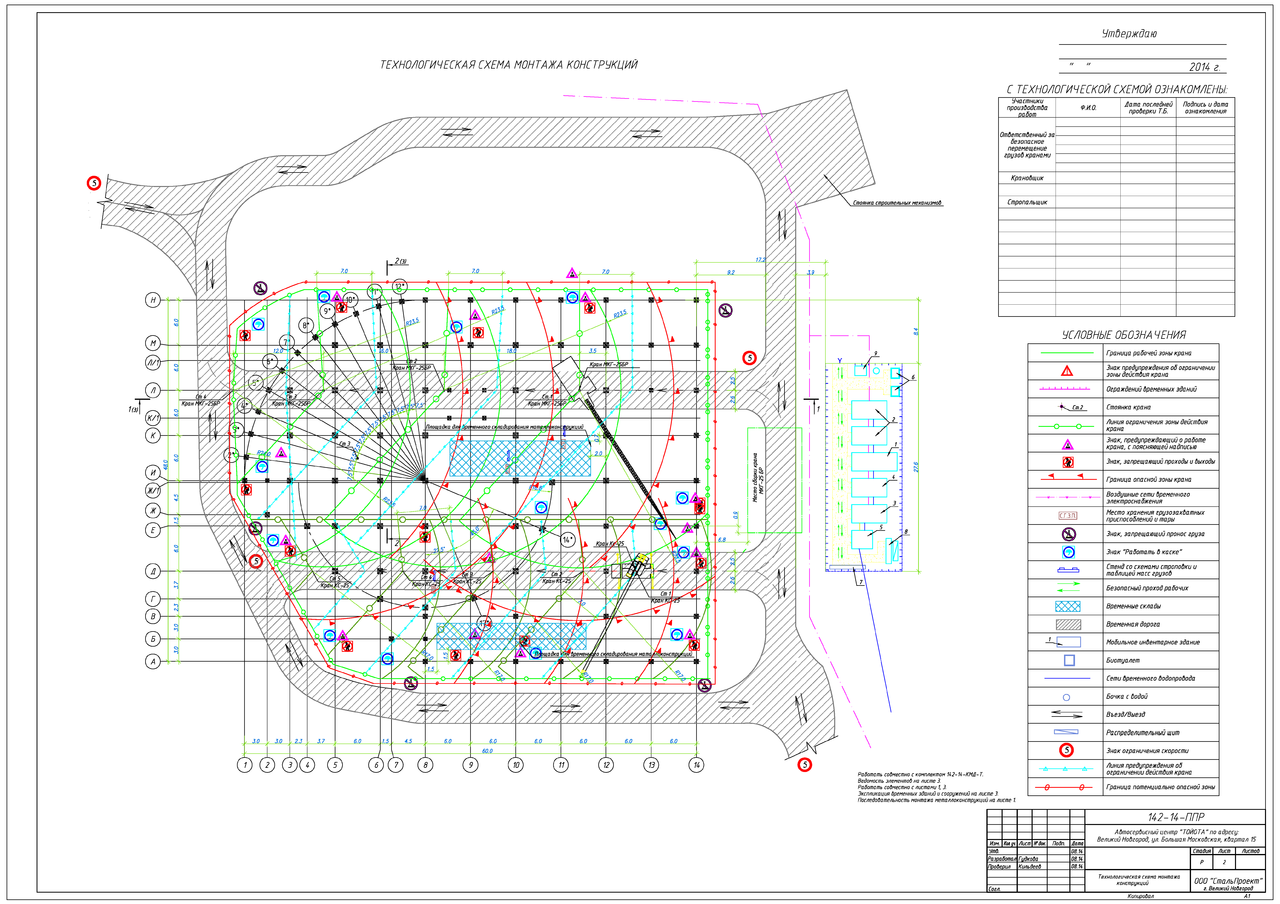Click the speed limit sign at top-left road entrance

[x=94, y=183]
